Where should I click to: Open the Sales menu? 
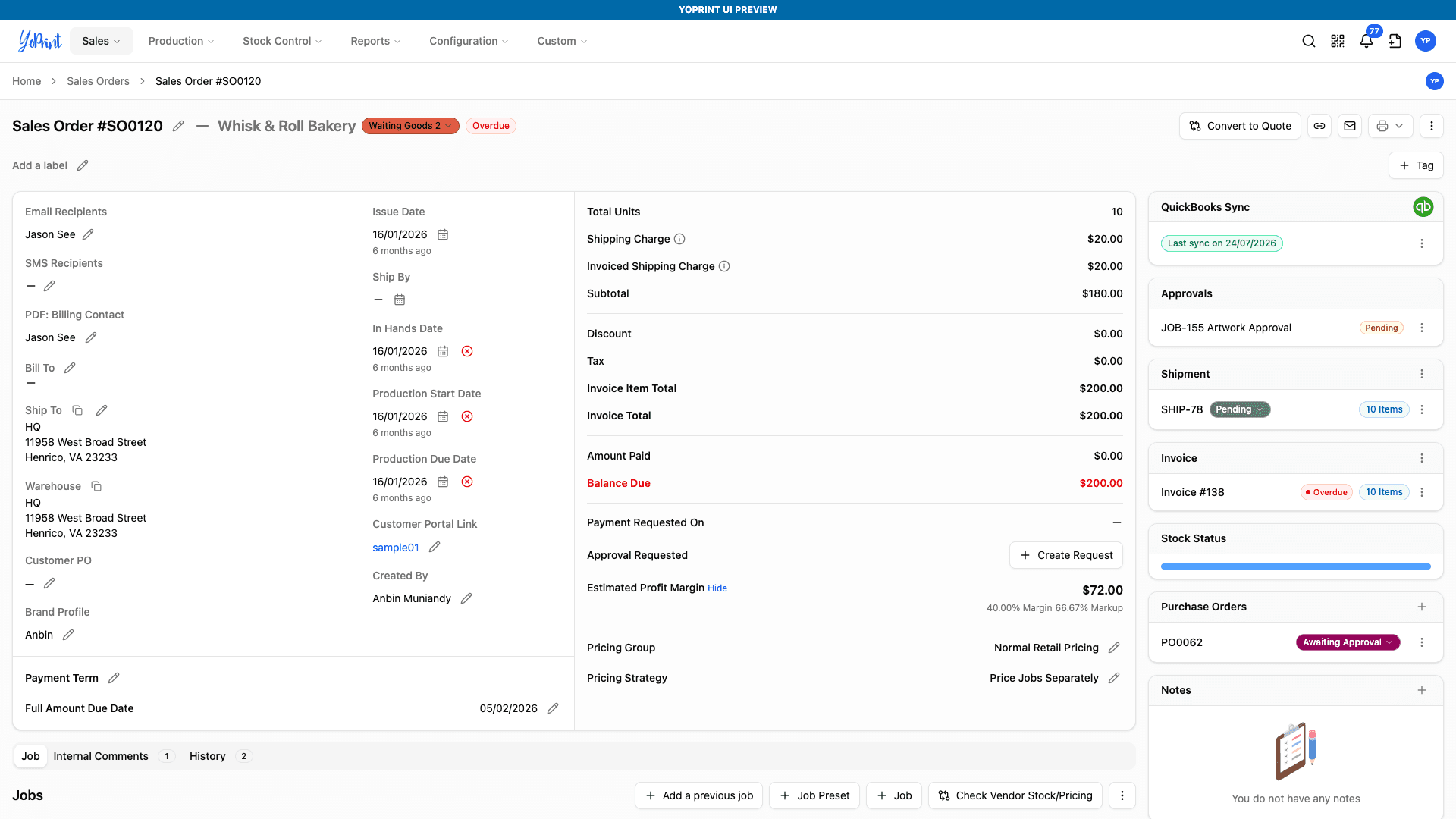[x=102, y=41]
